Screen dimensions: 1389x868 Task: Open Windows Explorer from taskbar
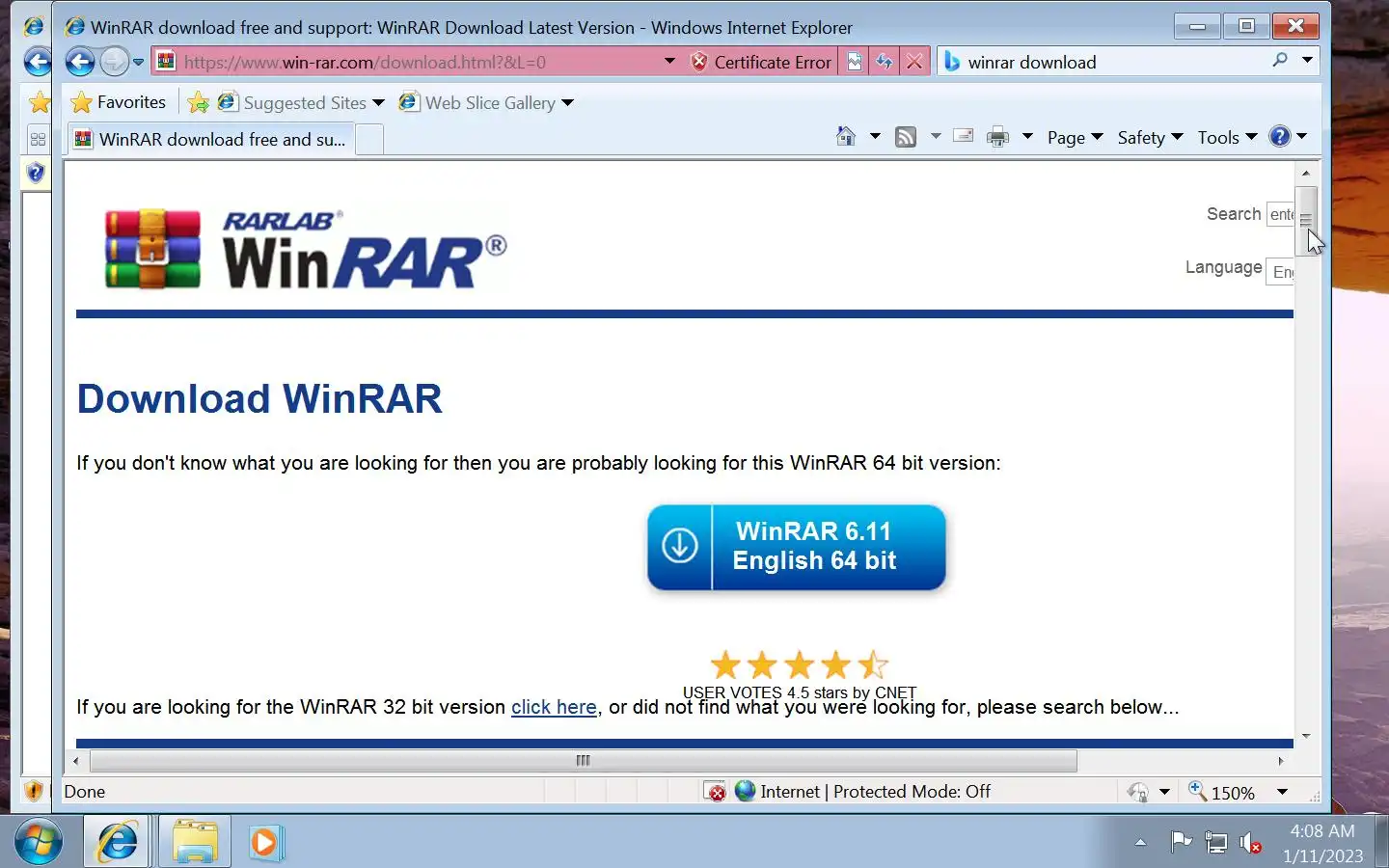195,842
